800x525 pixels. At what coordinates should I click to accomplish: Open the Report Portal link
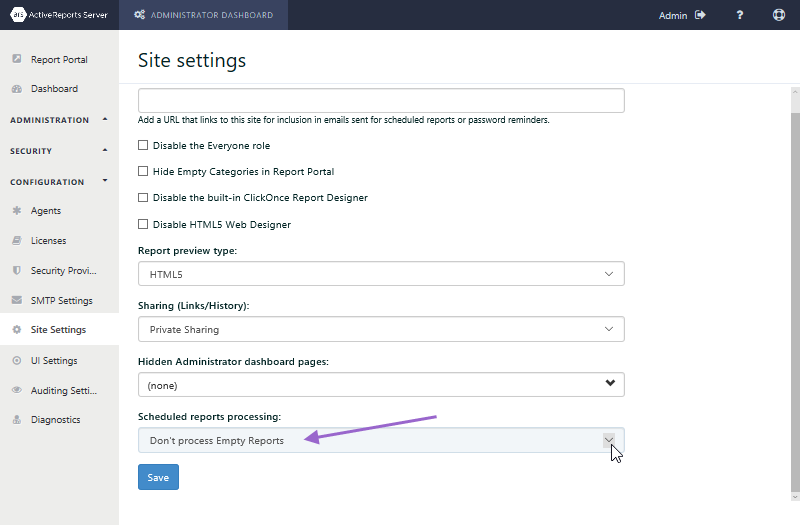click(59, 59)
